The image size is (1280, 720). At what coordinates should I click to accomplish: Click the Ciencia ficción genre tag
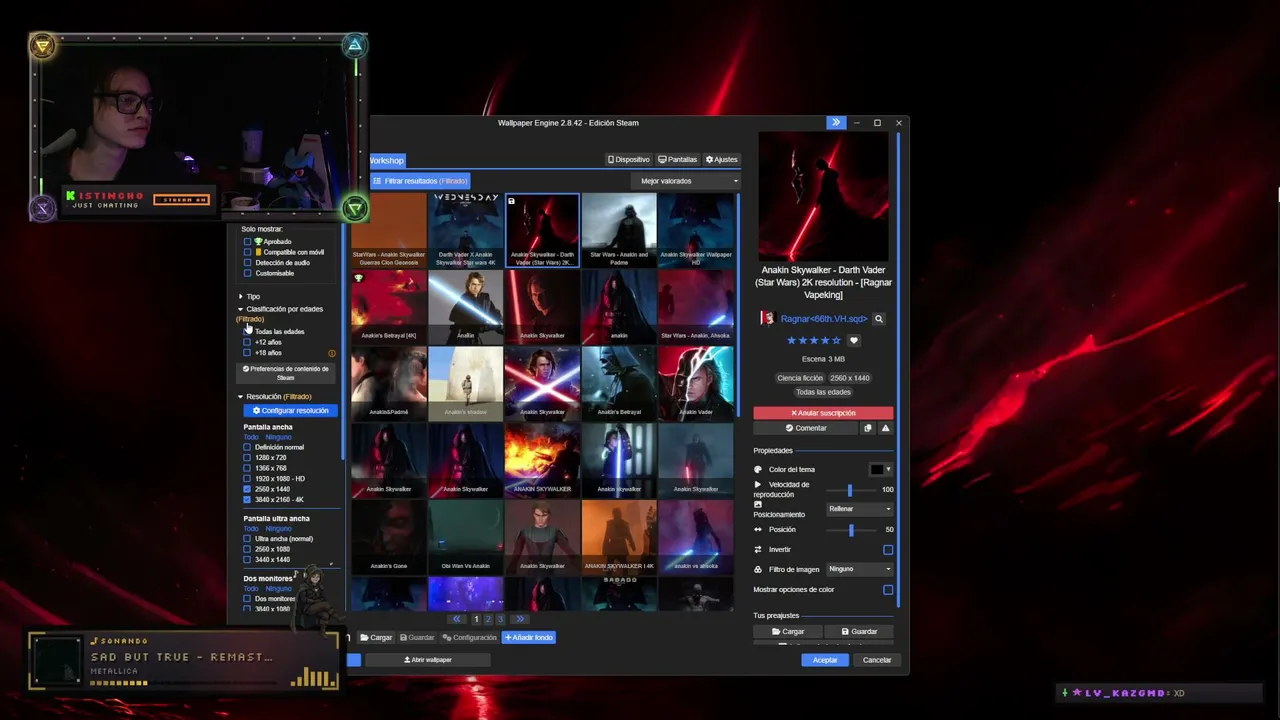[800, 378]
